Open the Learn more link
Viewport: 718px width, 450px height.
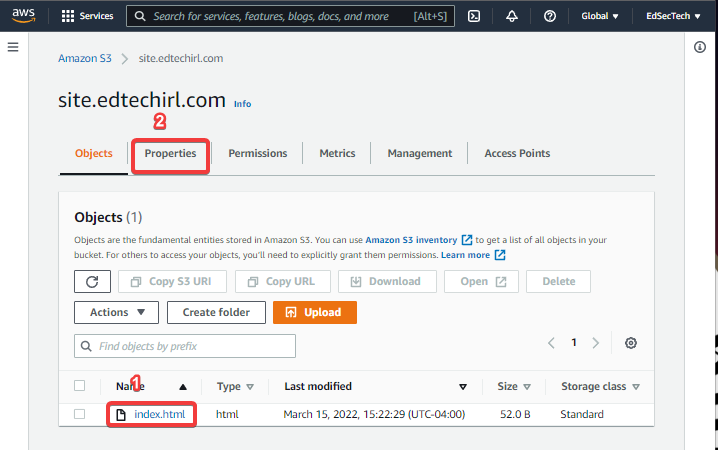tap(465, 255)
